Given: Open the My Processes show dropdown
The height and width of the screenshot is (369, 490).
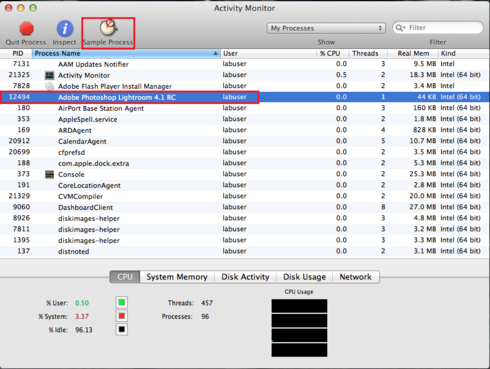Looking at the screenshot, I should pyautogui.click(x=326, y=28).
